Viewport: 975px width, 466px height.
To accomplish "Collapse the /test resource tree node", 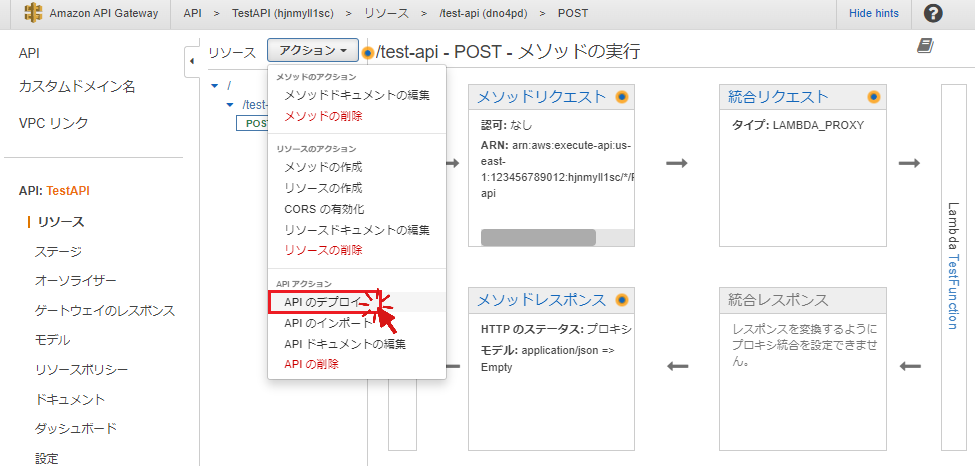I will (x=229, y=105).
